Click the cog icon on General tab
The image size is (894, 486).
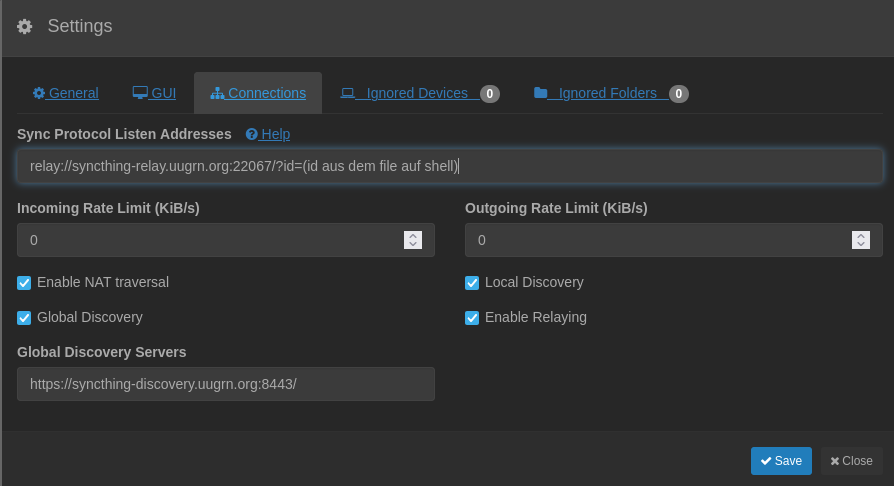(39, 93)
